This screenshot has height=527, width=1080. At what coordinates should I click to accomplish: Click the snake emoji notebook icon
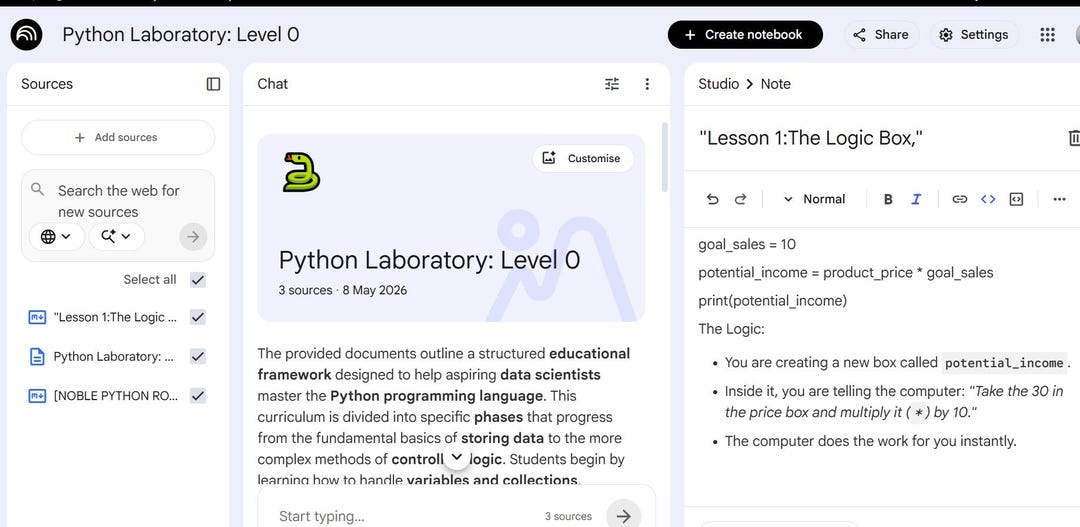tap(302, 172)
